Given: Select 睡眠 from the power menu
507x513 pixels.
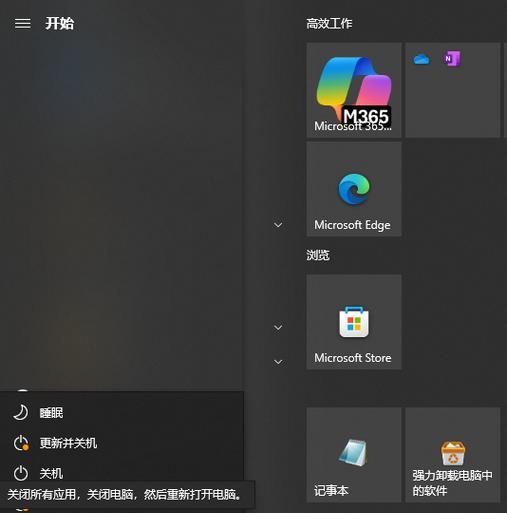Looking at the screenshot, I should [122, 413].
